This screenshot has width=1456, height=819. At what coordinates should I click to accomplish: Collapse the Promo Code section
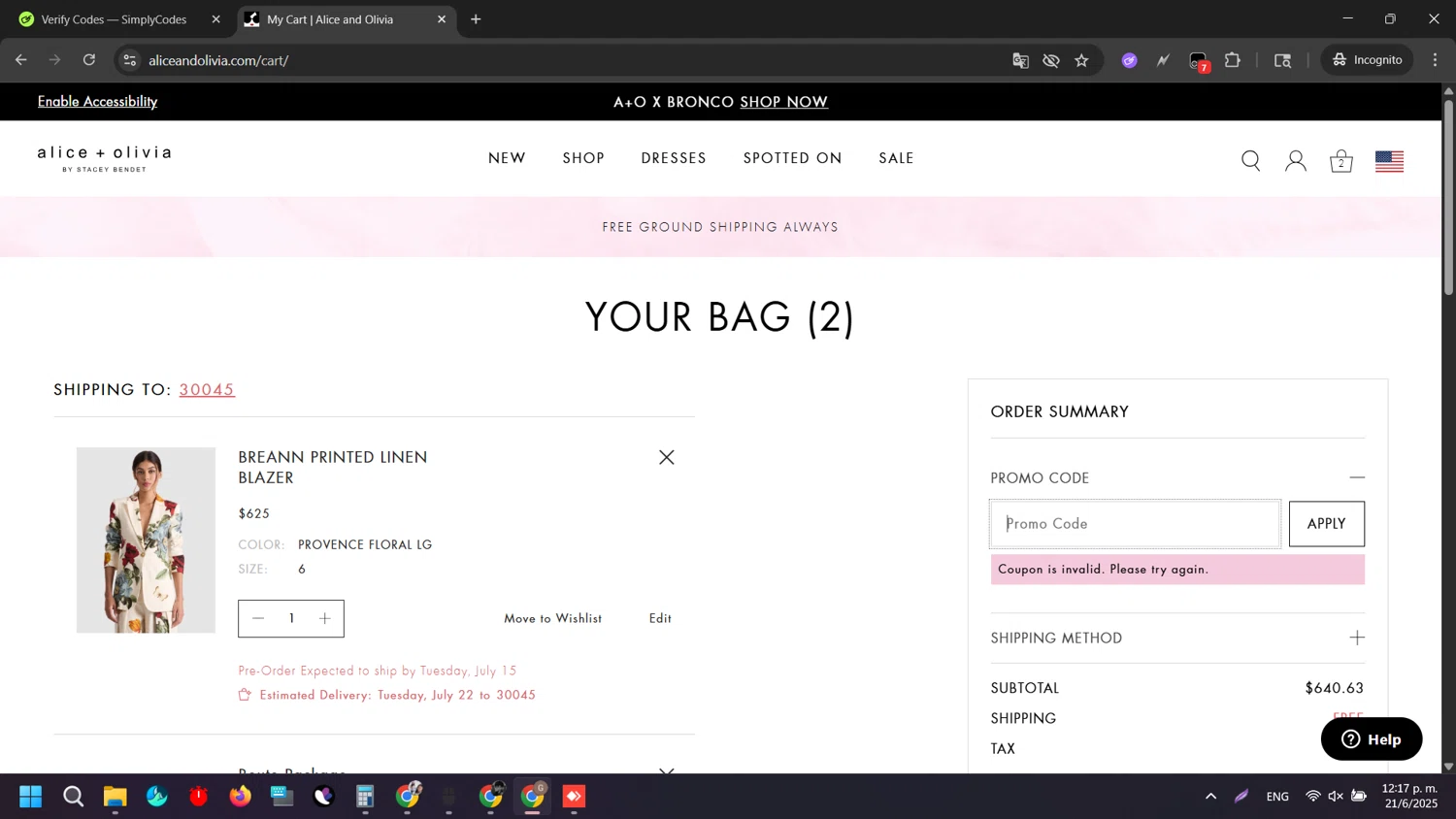click(x=1357, y=477)
